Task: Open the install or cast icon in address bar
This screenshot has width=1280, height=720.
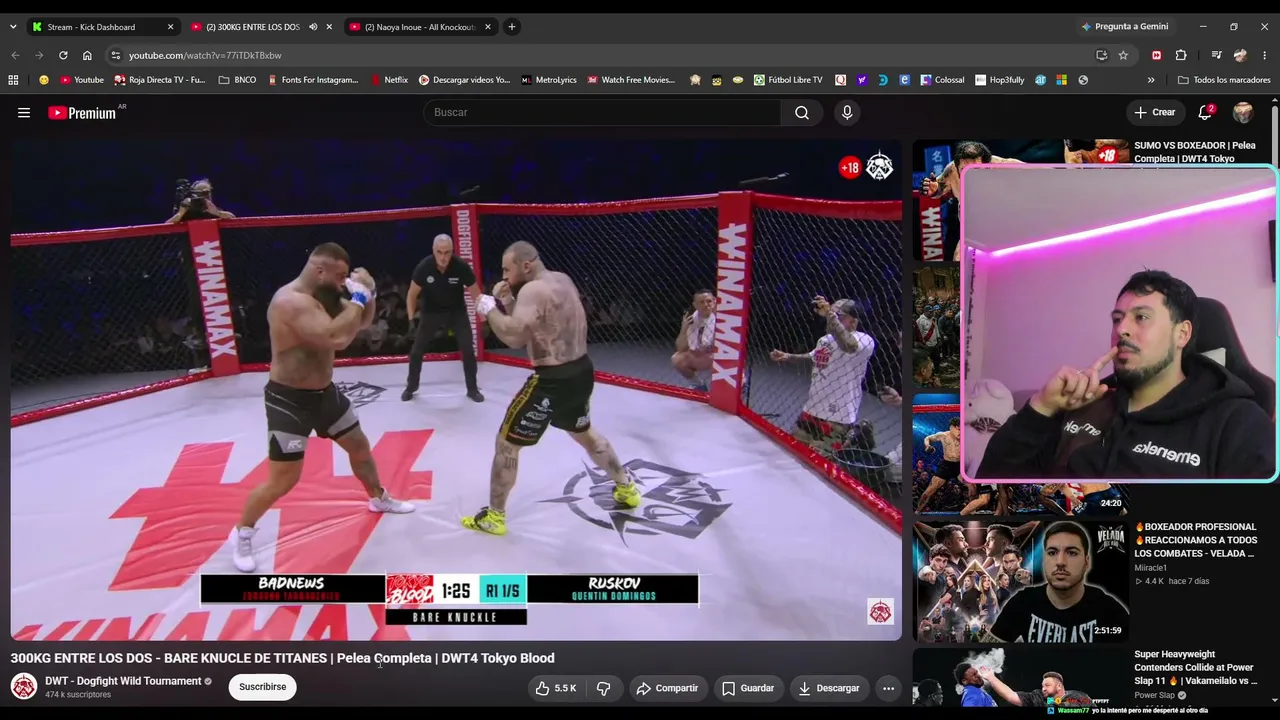Action: [1101, 55]
